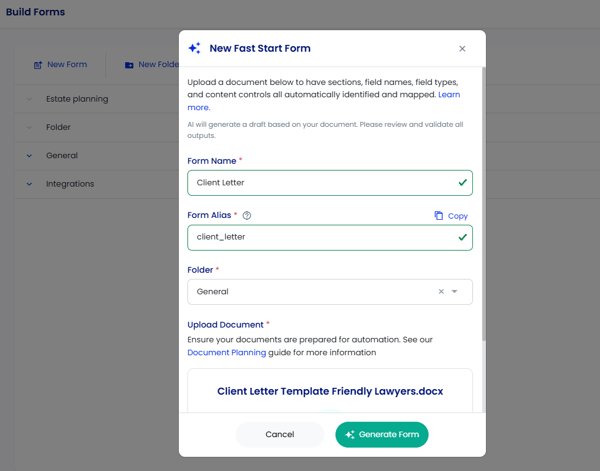Open the Document Planning guide link

point(227,352)
